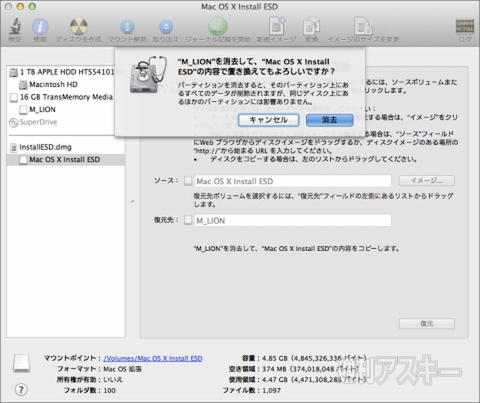This screenshot has height=403, width=480.
Task: Click the Unmount (マウント解除) toolbar icon
Action: pos(127,27)
